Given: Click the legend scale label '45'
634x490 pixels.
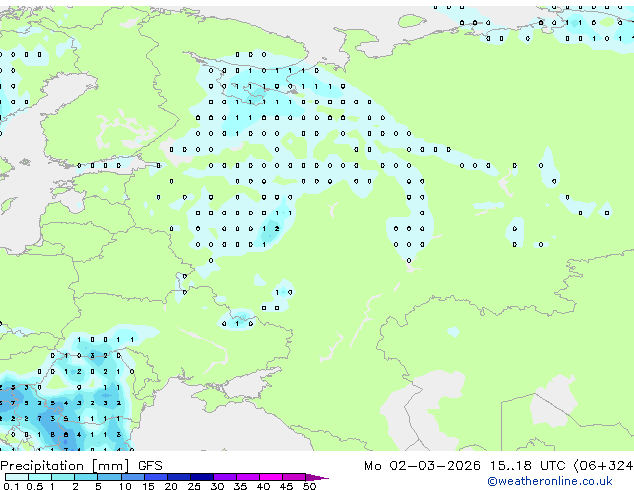Looking at the screenshot, I should [x=286, y=486].
